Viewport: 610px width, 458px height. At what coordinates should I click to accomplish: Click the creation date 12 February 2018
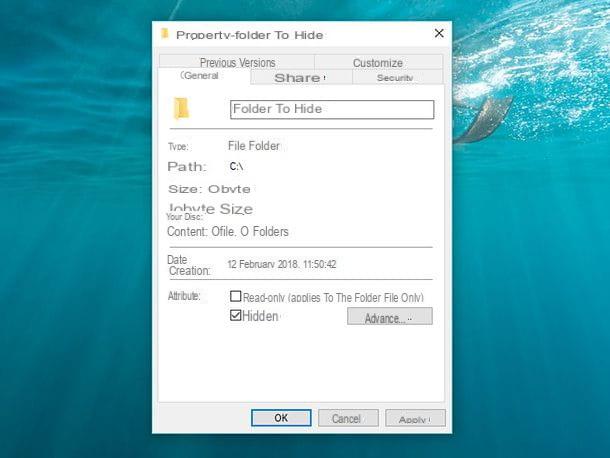pyautogui.click(x=282, y=264)
